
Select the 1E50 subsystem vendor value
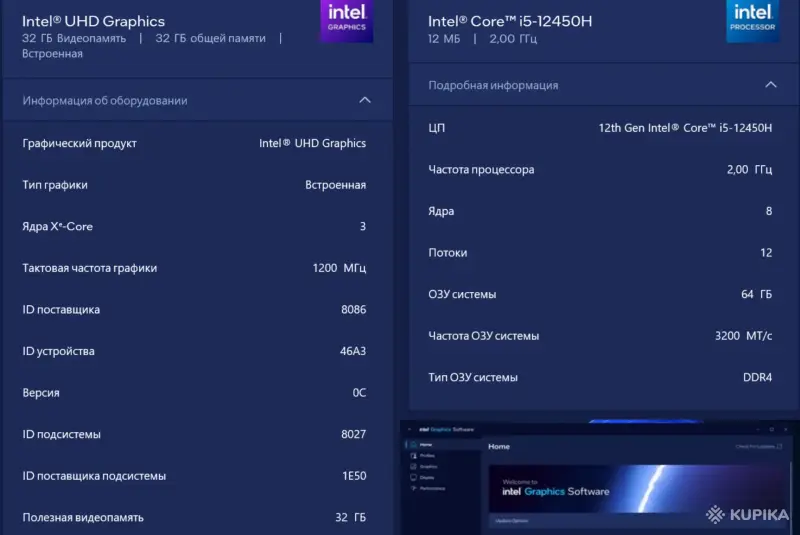[354, 476]
